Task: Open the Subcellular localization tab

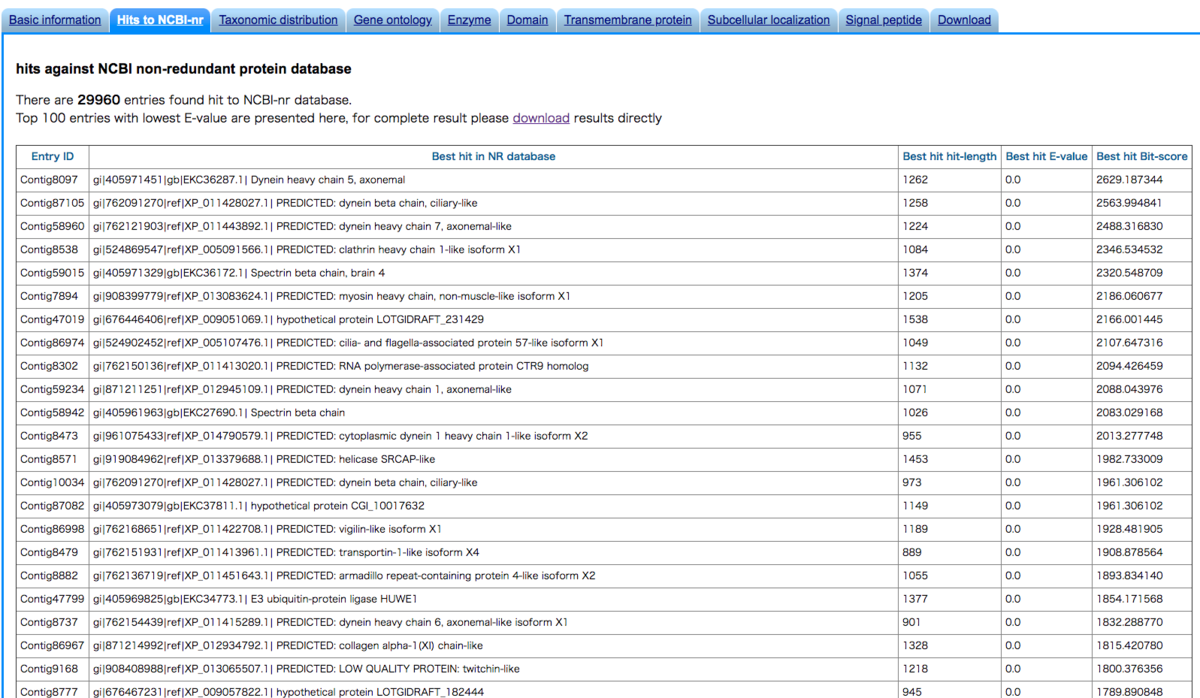Action: click(769, 20)
